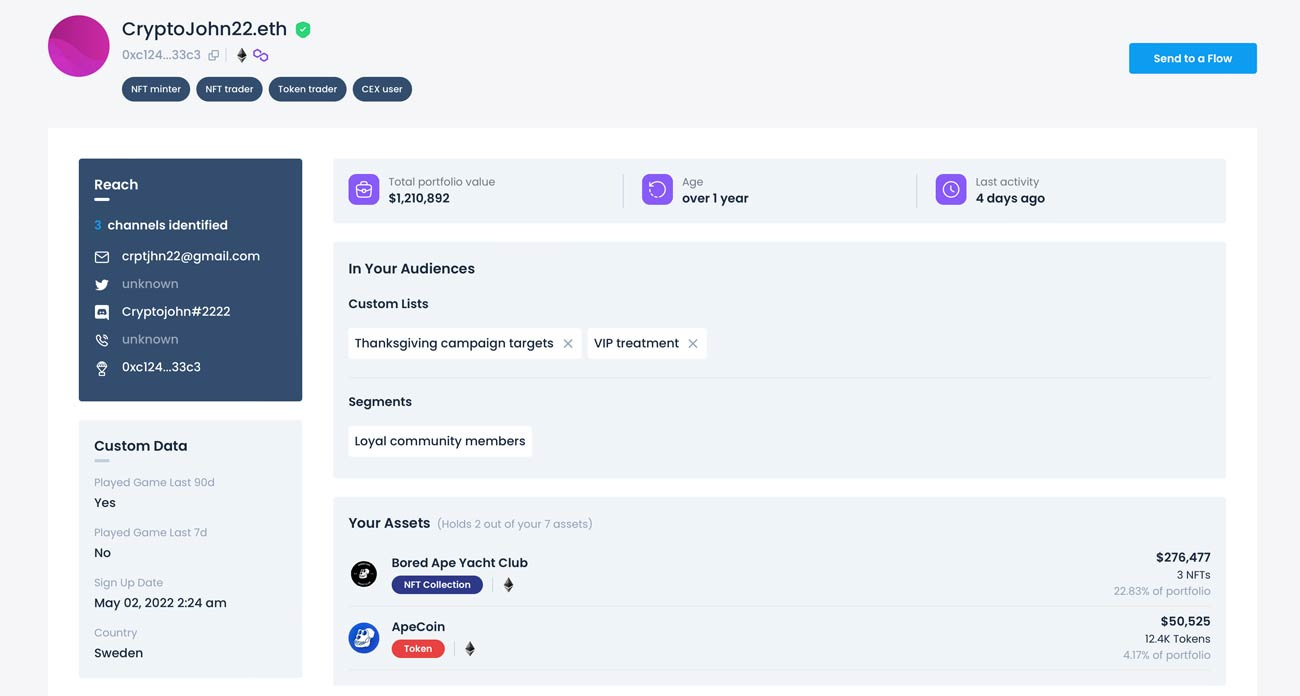Click the NFT Collection badge
The height and width of the screenshot is (696, 1300).
point(437,585)
